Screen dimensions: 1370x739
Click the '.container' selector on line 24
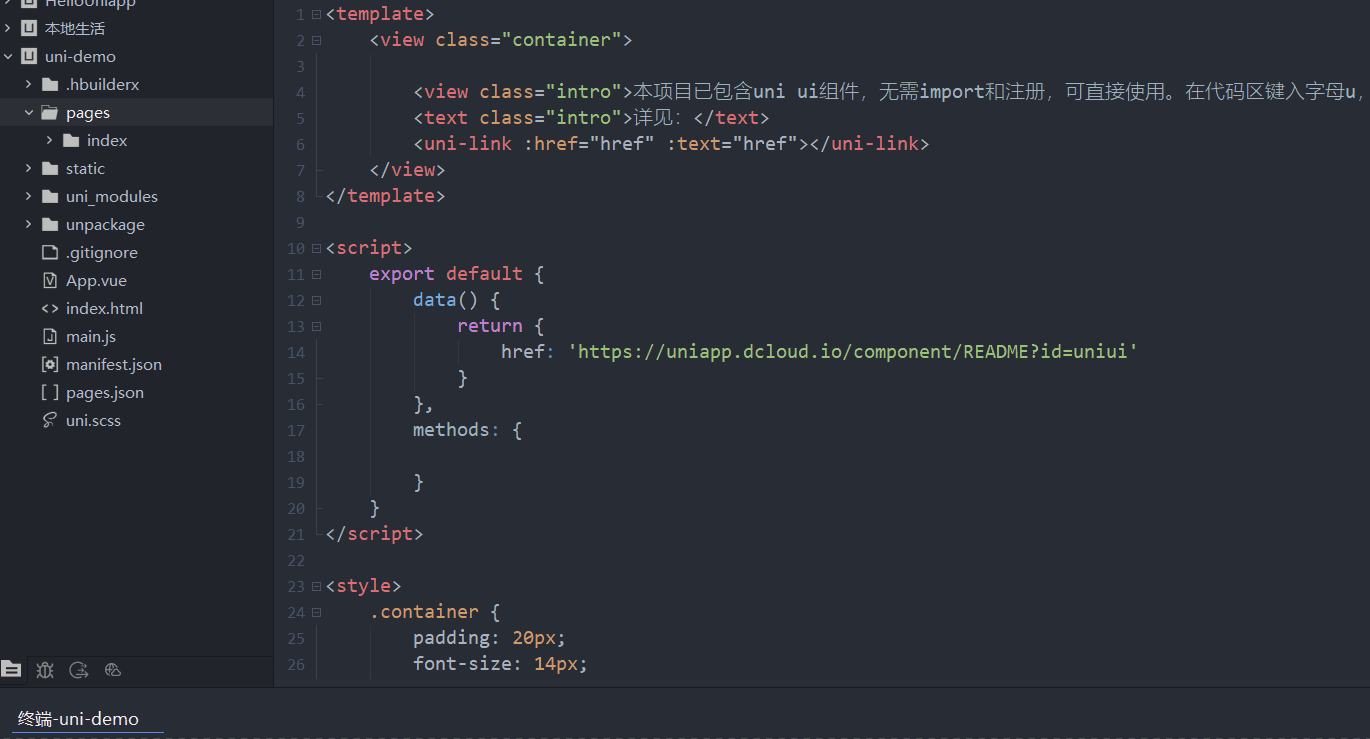(x=424, y=612)
